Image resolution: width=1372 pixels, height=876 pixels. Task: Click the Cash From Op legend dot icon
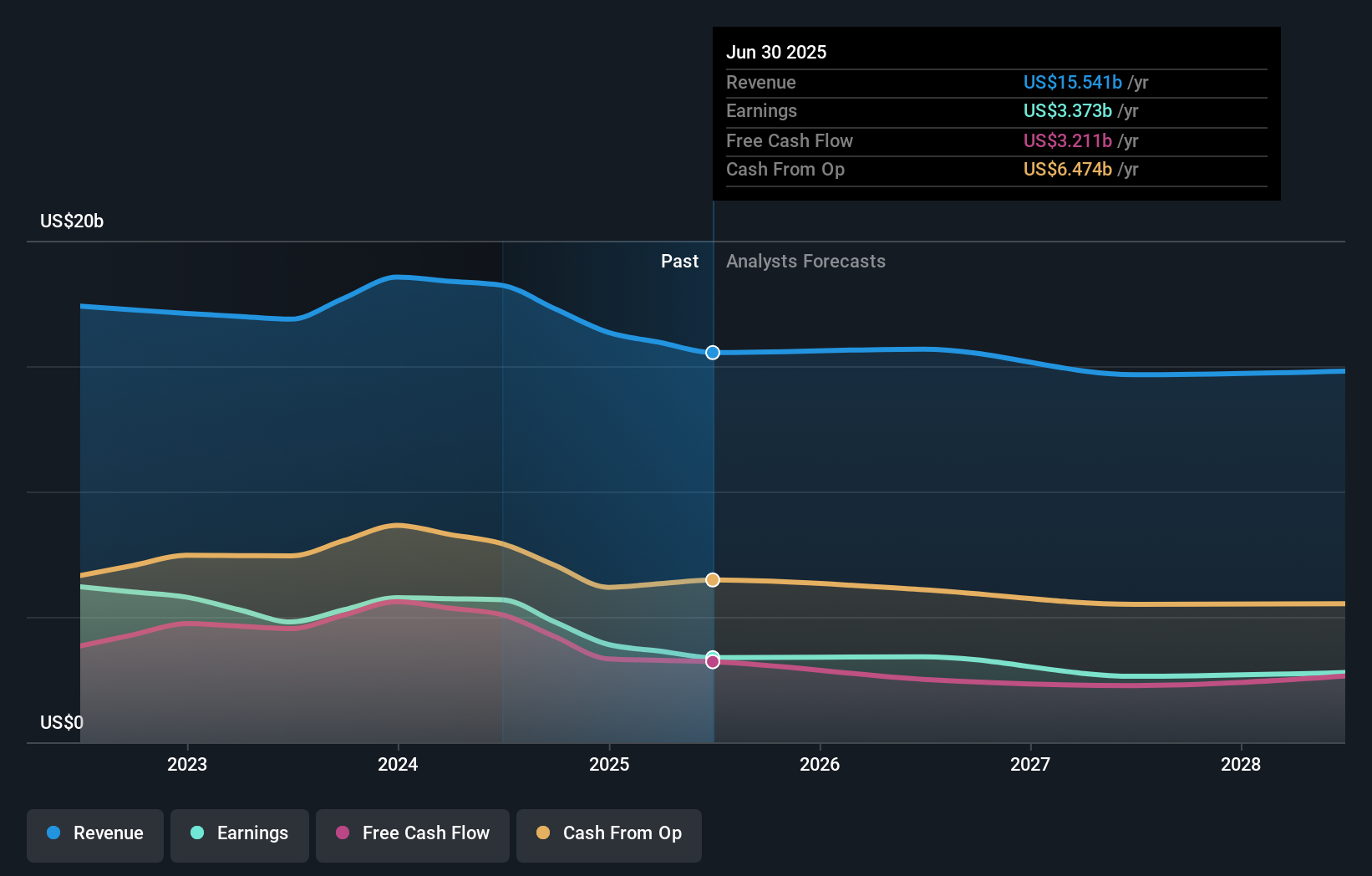[544, 833]
